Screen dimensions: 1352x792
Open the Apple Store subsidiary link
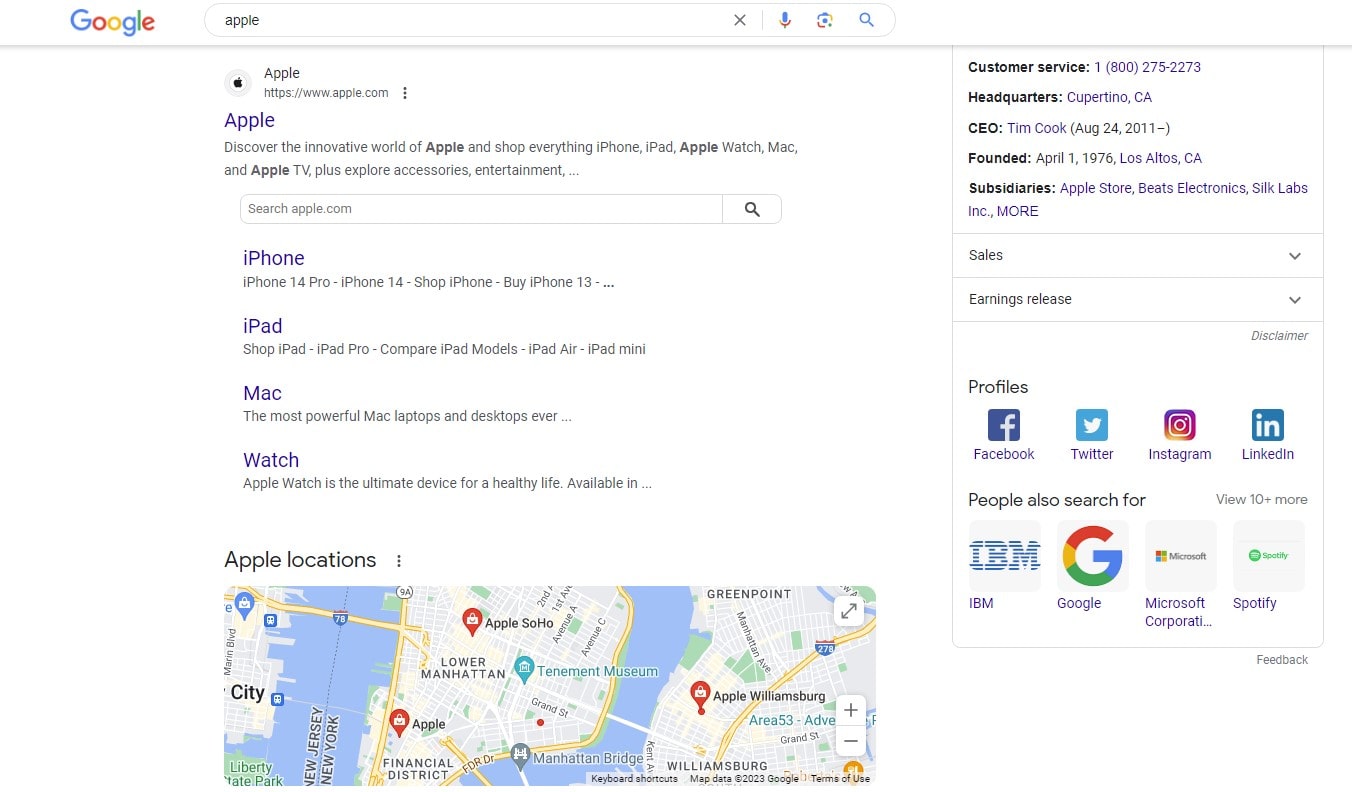click(x=1096, y=188)
